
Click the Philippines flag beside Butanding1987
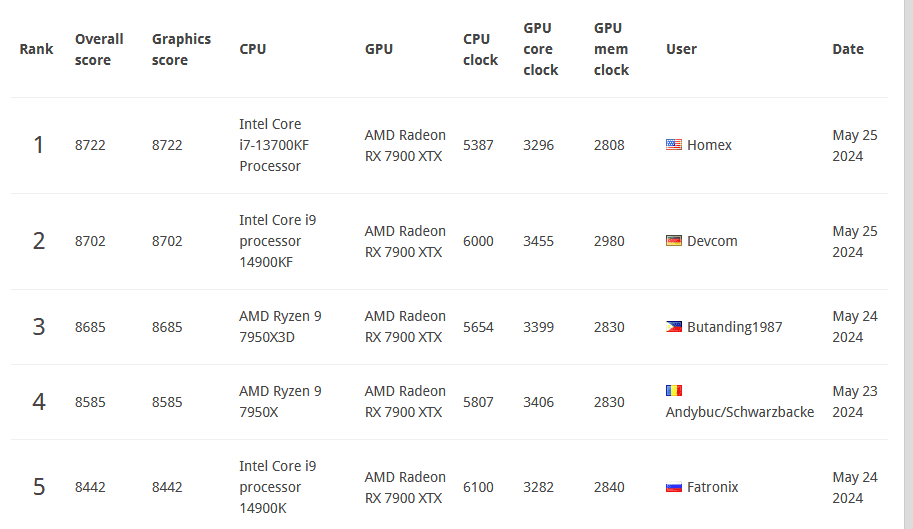[674, 326]
